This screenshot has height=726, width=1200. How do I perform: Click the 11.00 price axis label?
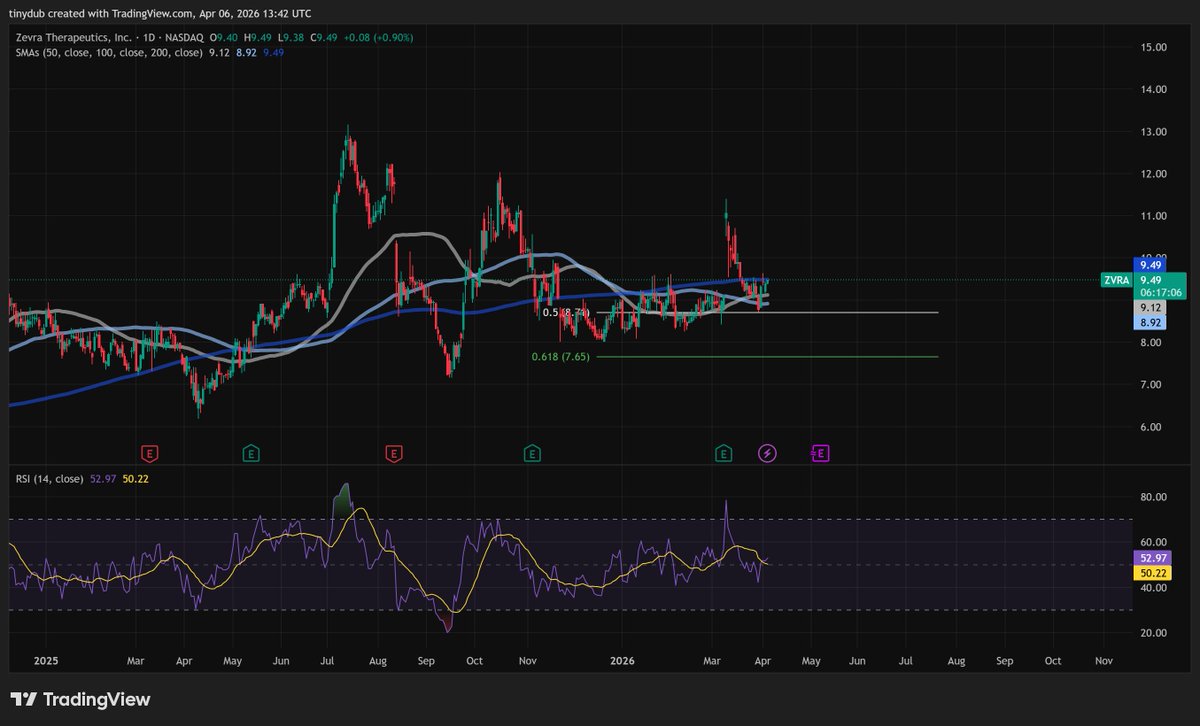1153,216
